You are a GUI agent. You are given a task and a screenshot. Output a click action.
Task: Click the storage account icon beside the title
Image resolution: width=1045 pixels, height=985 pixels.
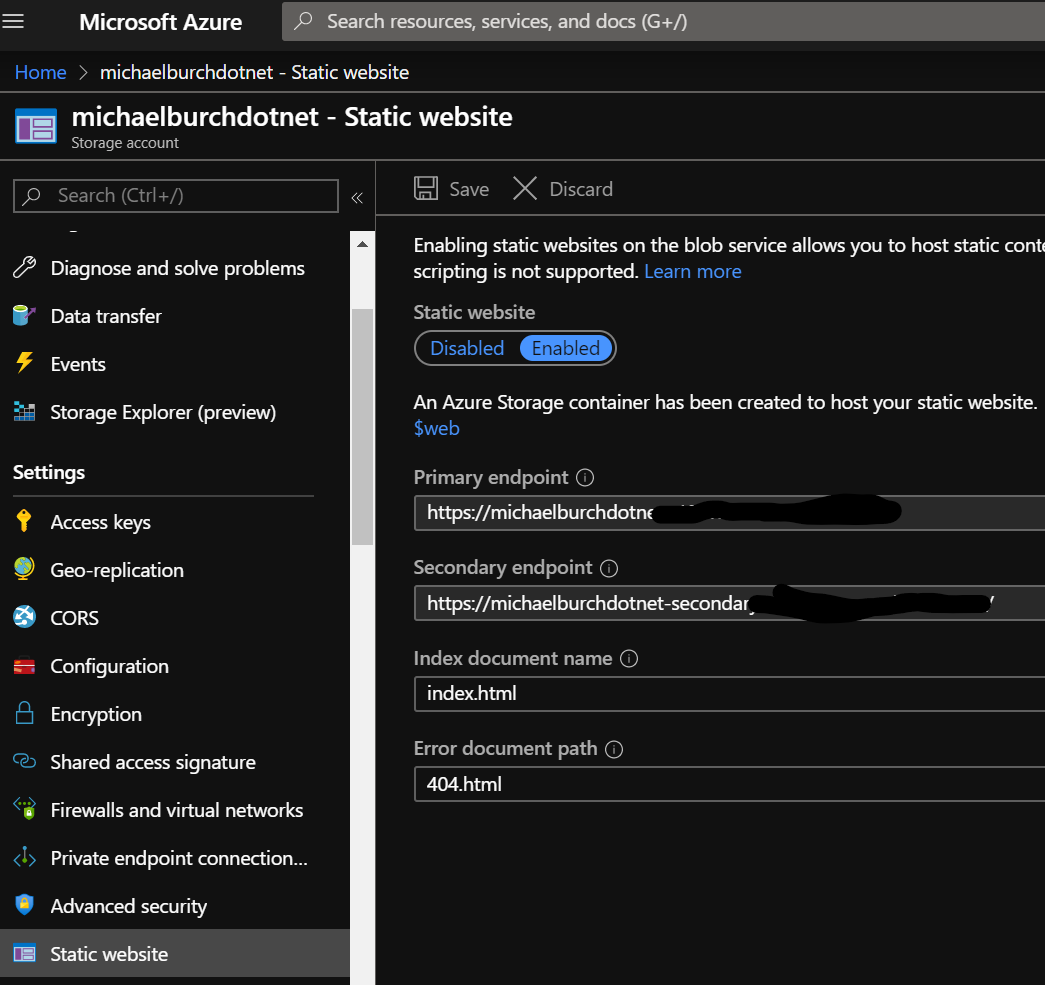click(36, 127)
